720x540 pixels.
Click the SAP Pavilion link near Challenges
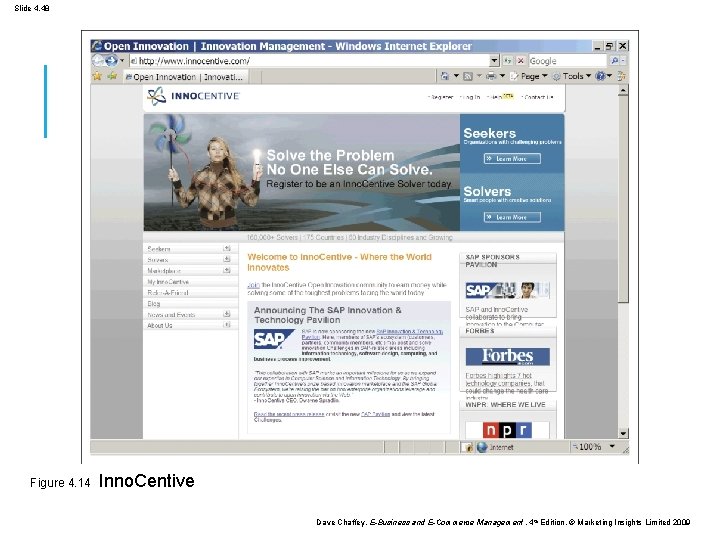tap(375, 414)
